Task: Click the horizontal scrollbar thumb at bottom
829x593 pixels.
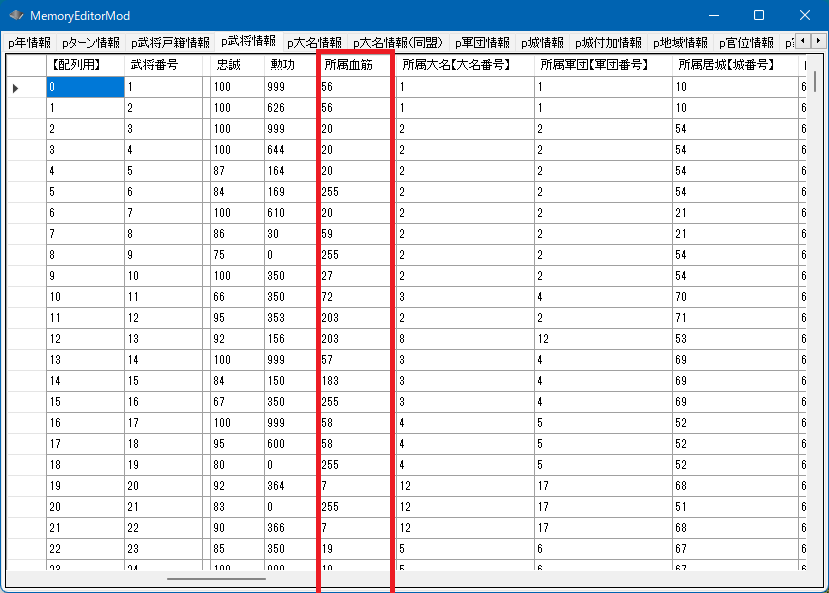Action: point(216,578)
